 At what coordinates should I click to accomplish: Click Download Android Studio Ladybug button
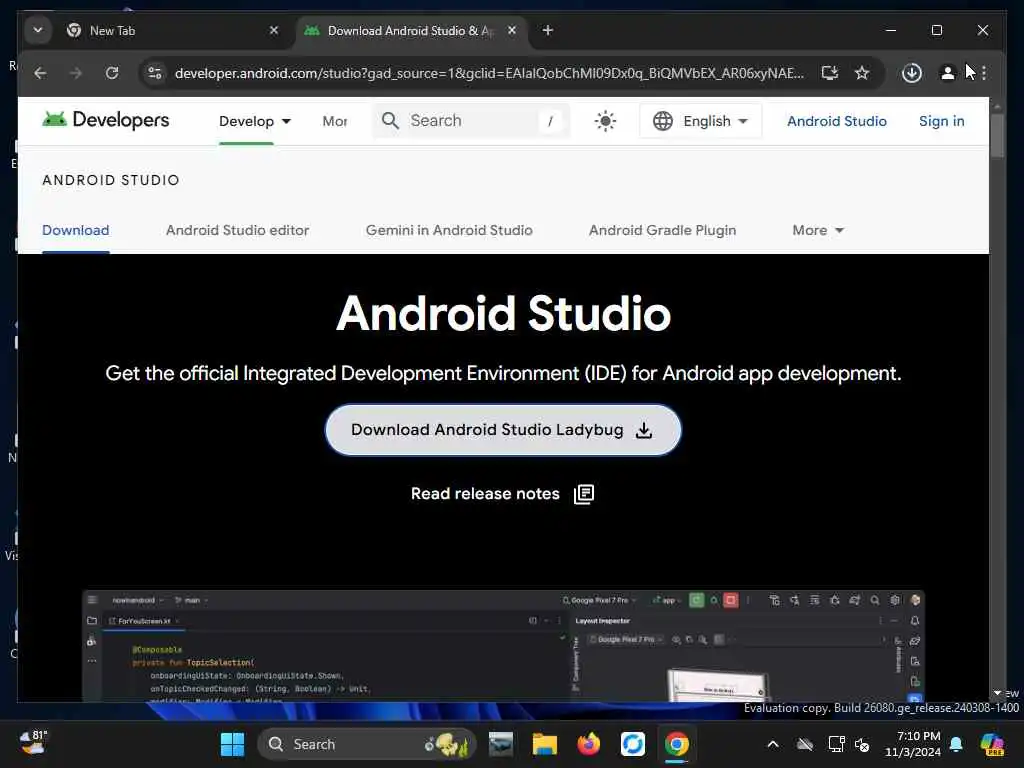tap(503, 430)
